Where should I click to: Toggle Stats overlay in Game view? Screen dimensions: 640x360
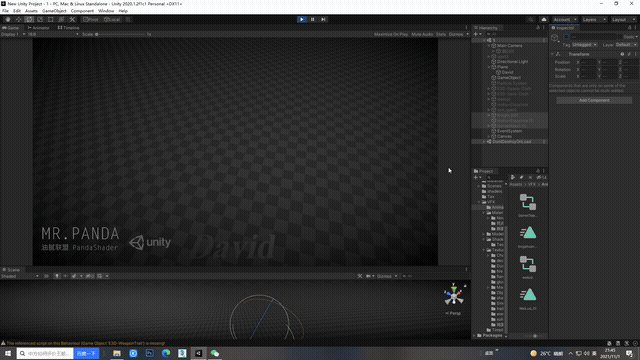point(441,34)
